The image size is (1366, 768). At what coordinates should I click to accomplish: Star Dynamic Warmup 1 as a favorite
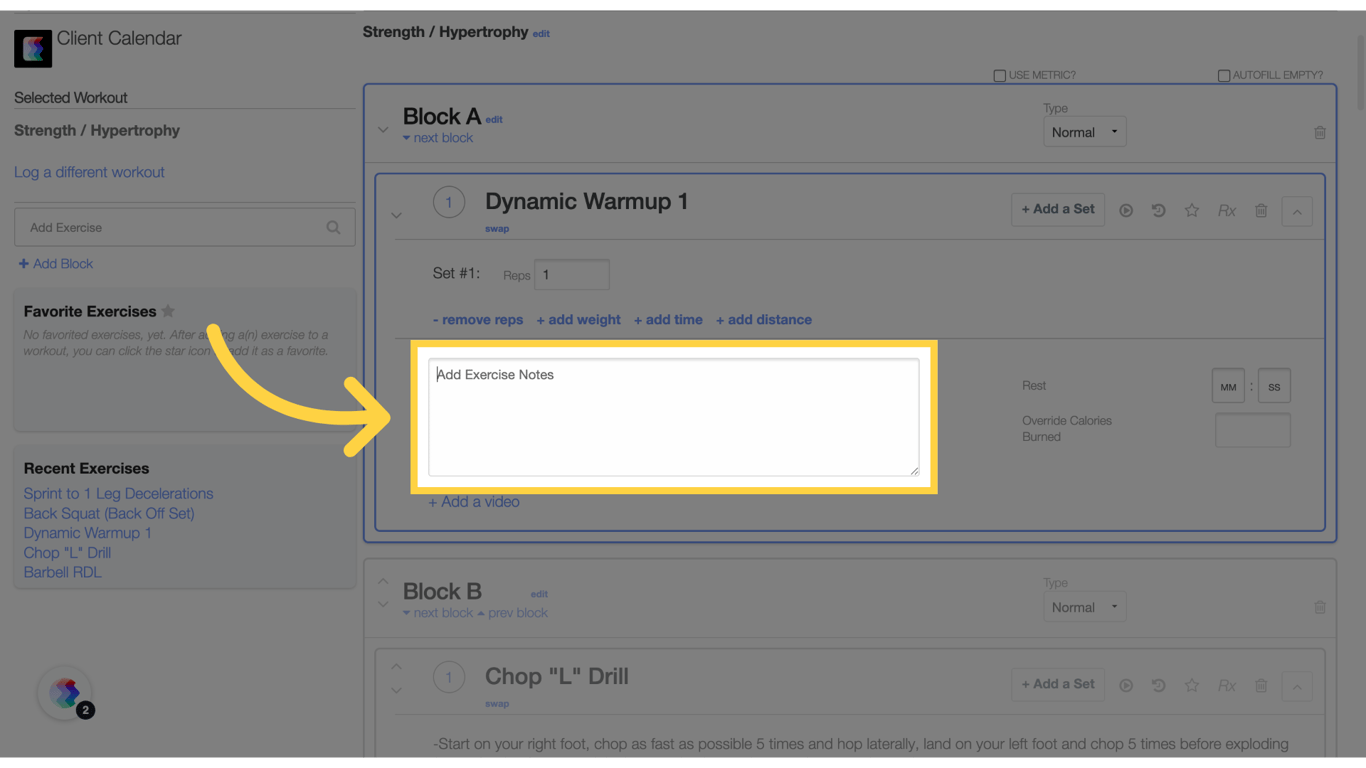[1192, 210]
